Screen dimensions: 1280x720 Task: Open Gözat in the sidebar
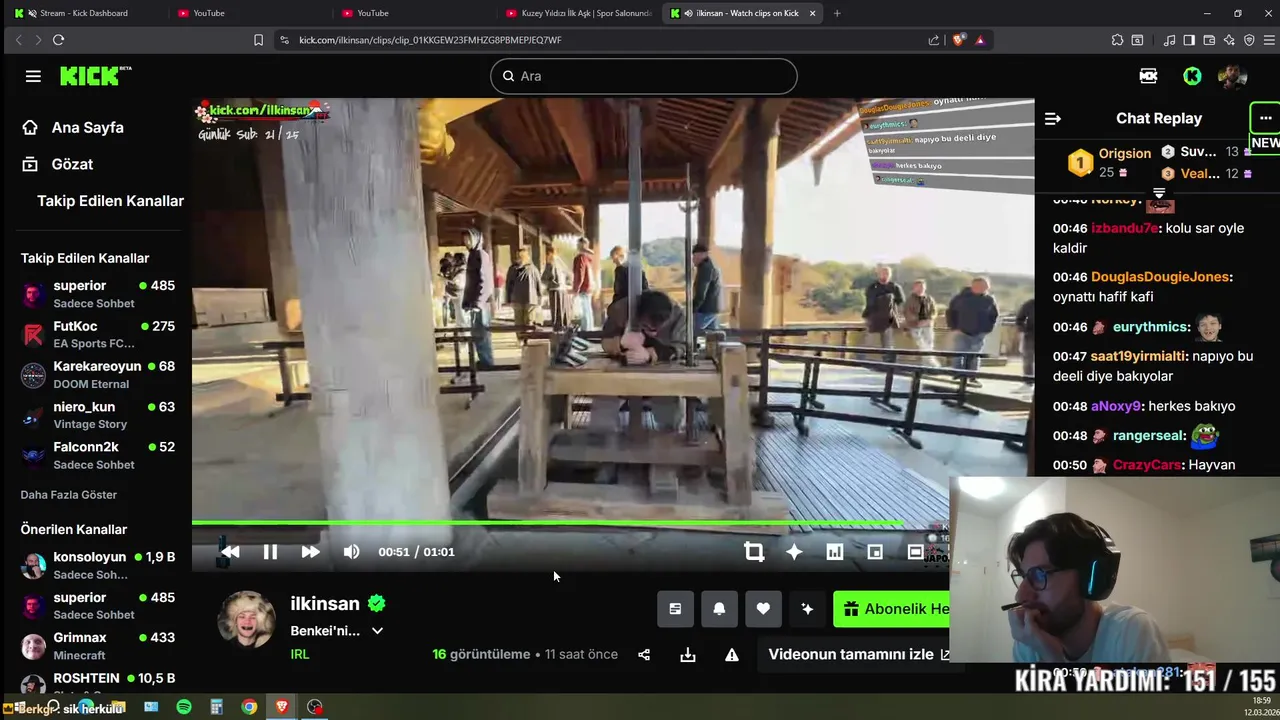click(72, 164)
